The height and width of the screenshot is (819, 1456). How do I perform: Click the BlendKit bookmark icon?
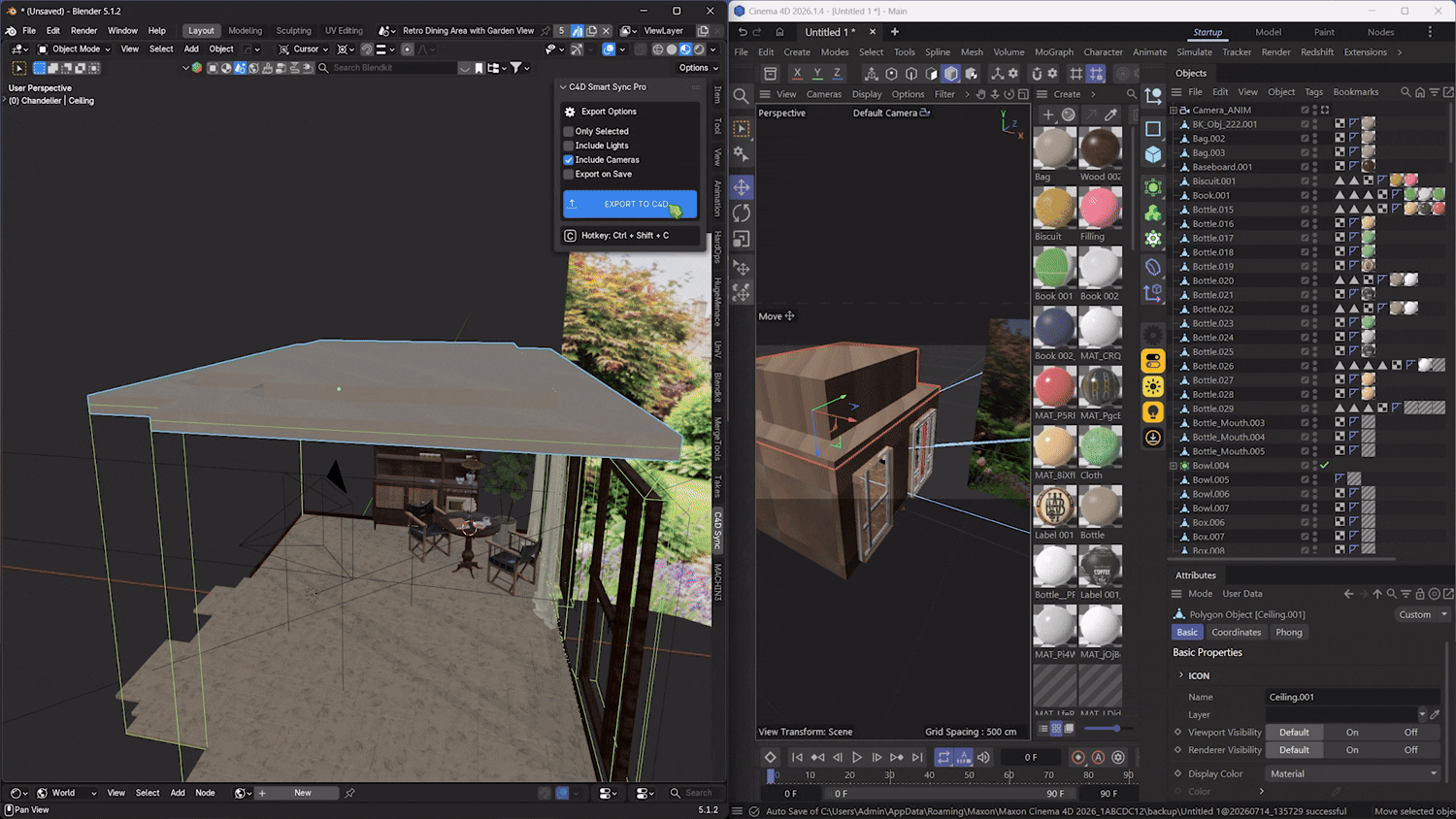click(479, 68)
